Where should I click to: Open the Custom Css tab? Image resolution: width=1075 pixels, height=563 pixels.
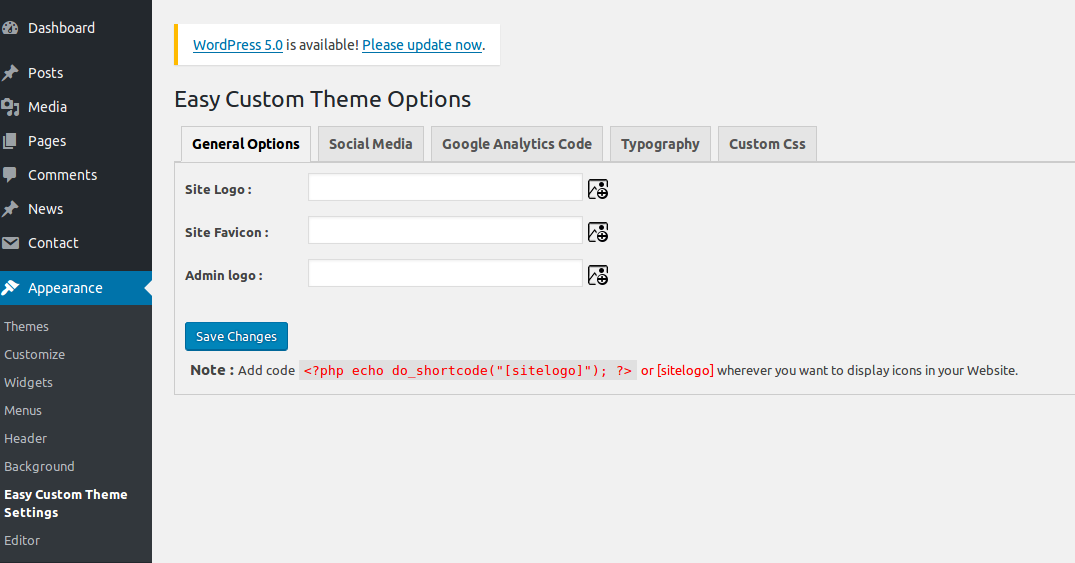tap(767, 144)
